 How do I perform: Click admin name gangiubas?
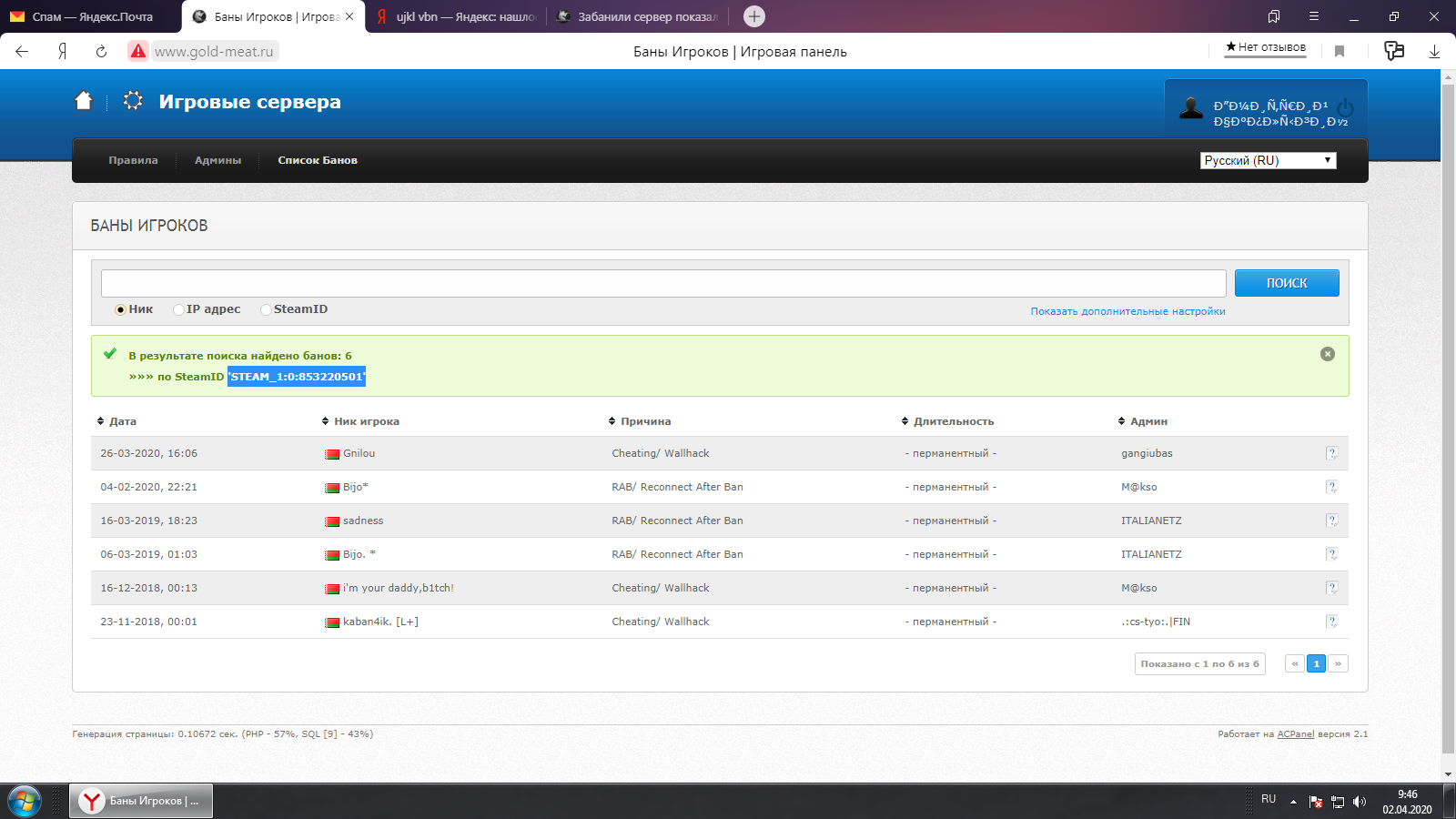pos(1147,453)
